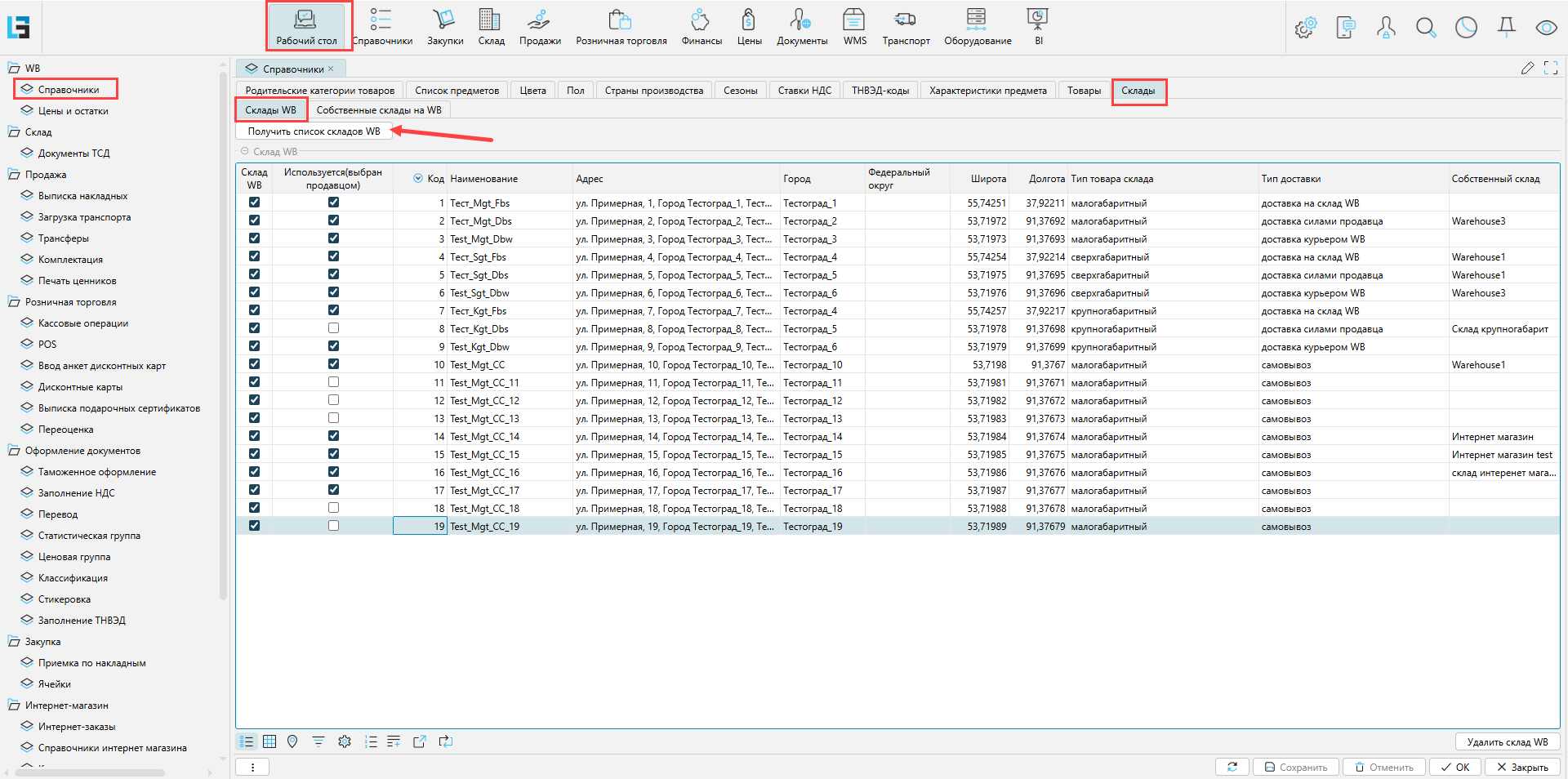Click the map pin icon below table

coord(292,741)
